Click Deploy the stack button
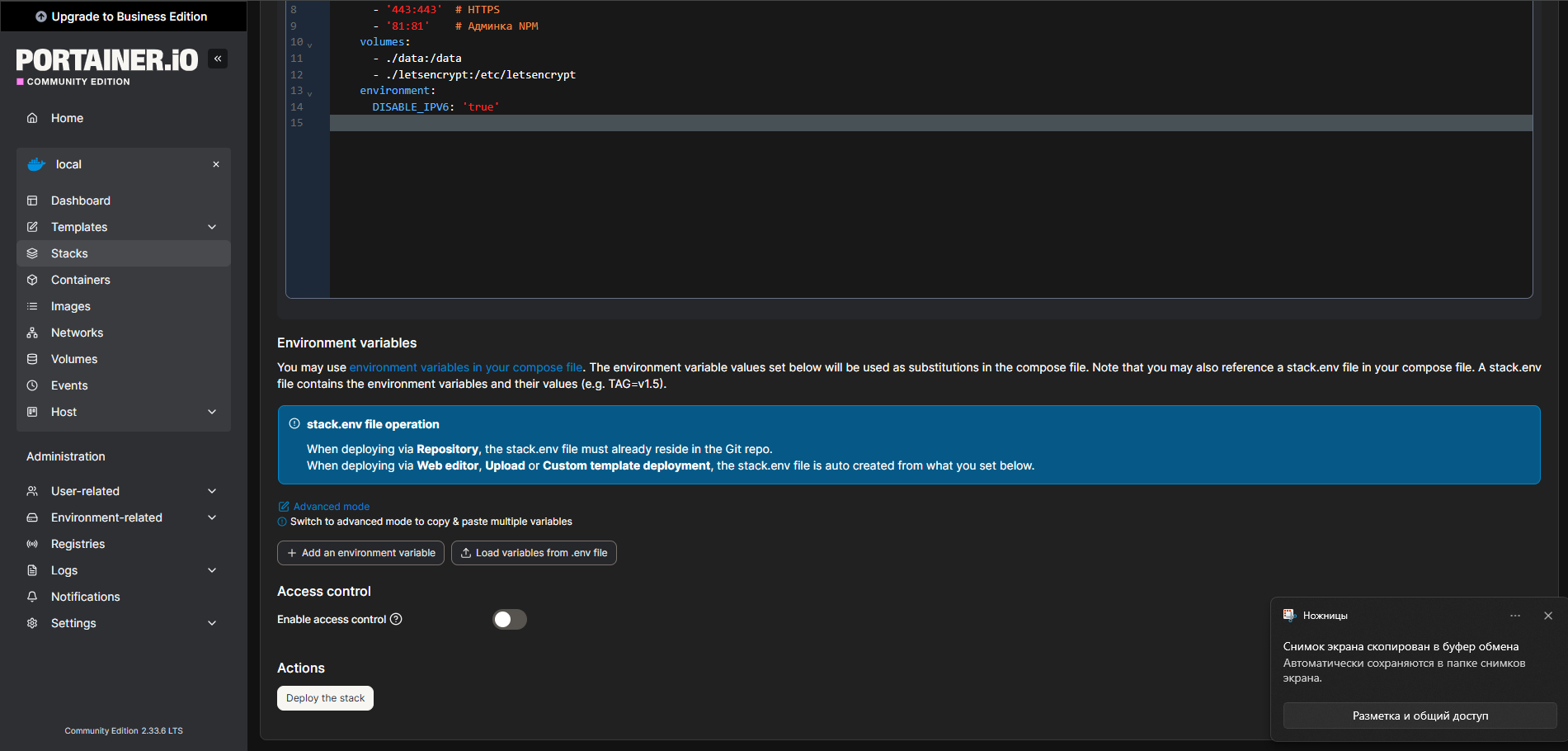This screenshot has height=751, width=1568. coord(325,698)
